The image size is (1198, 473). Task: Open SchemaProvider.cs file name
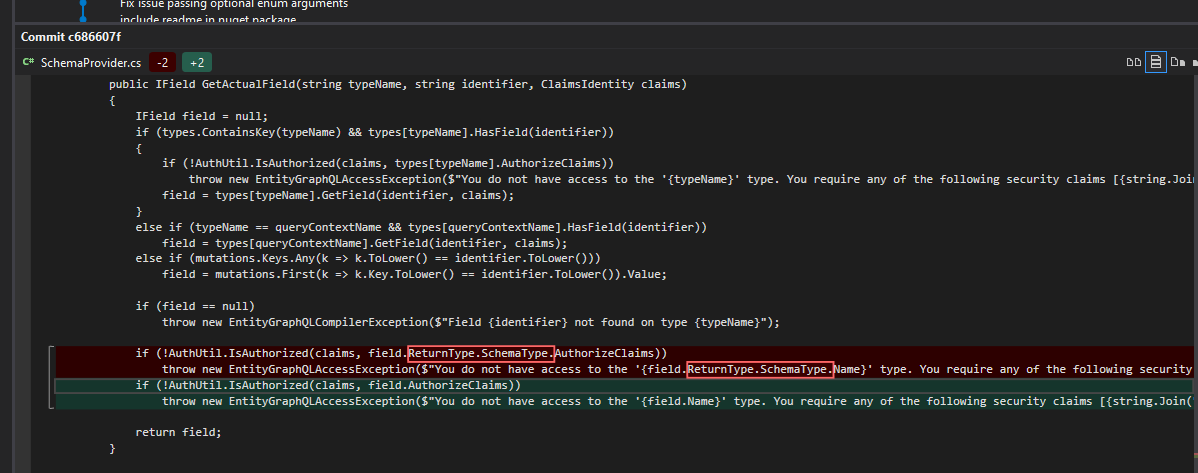(91, 63)
